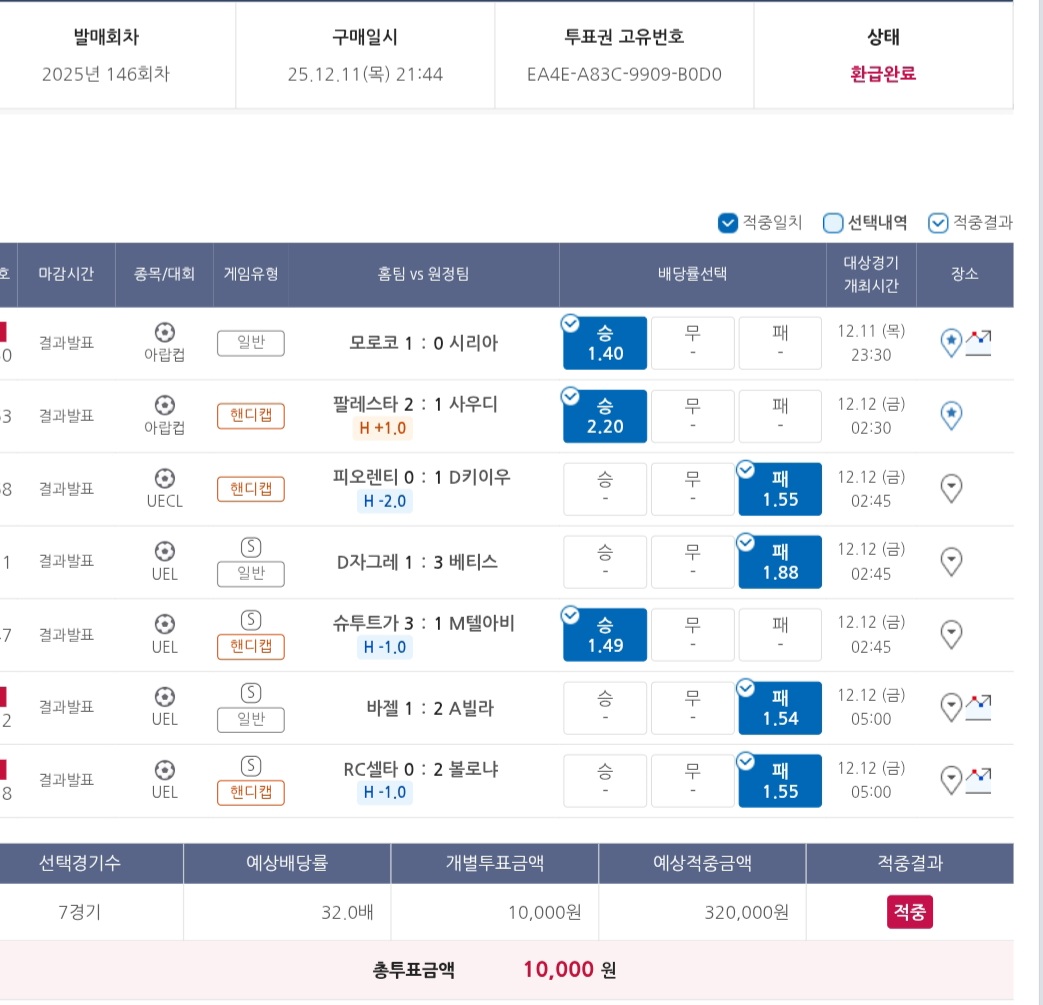This screenshot has width=1043, height=1005.
Task: Click the 게임유형 column header
Action: click(x=251, y=274)
